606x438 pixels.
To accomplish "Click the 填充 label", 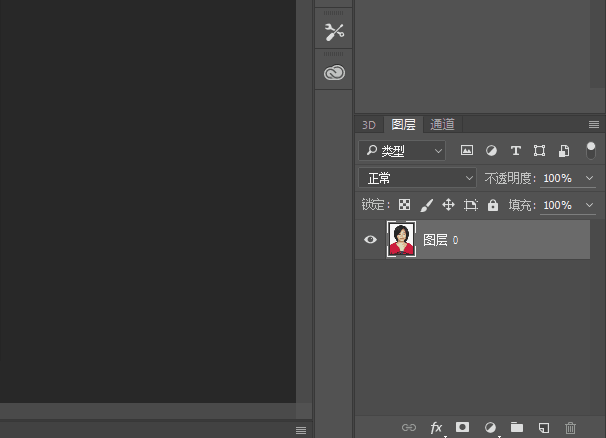I will (x=520, y=205).
